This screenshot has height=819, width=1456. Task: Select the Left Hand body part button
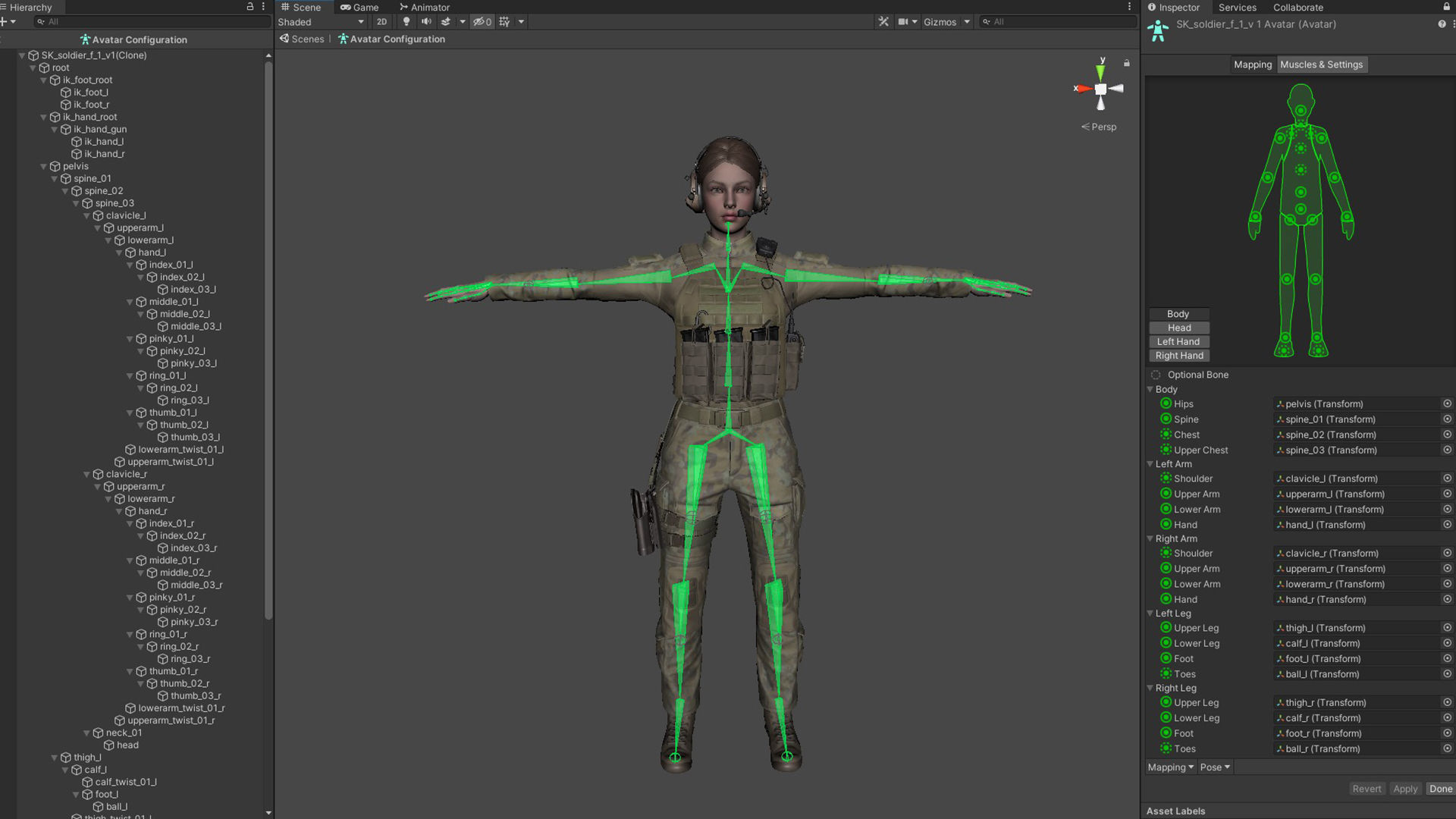tap(1178, 341)
